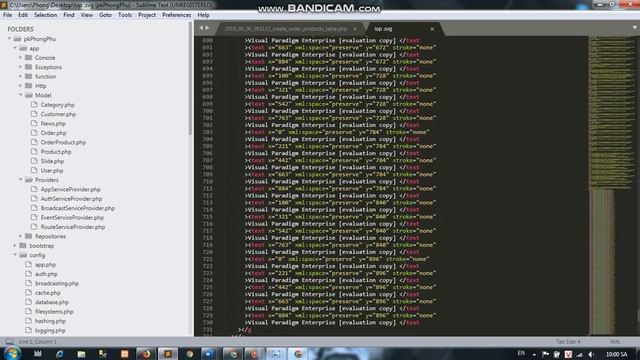Switch to the create_order_products_table.php tab
This screenshot has width=640, height=360.
pyautogui.click(x=286, y=29)
